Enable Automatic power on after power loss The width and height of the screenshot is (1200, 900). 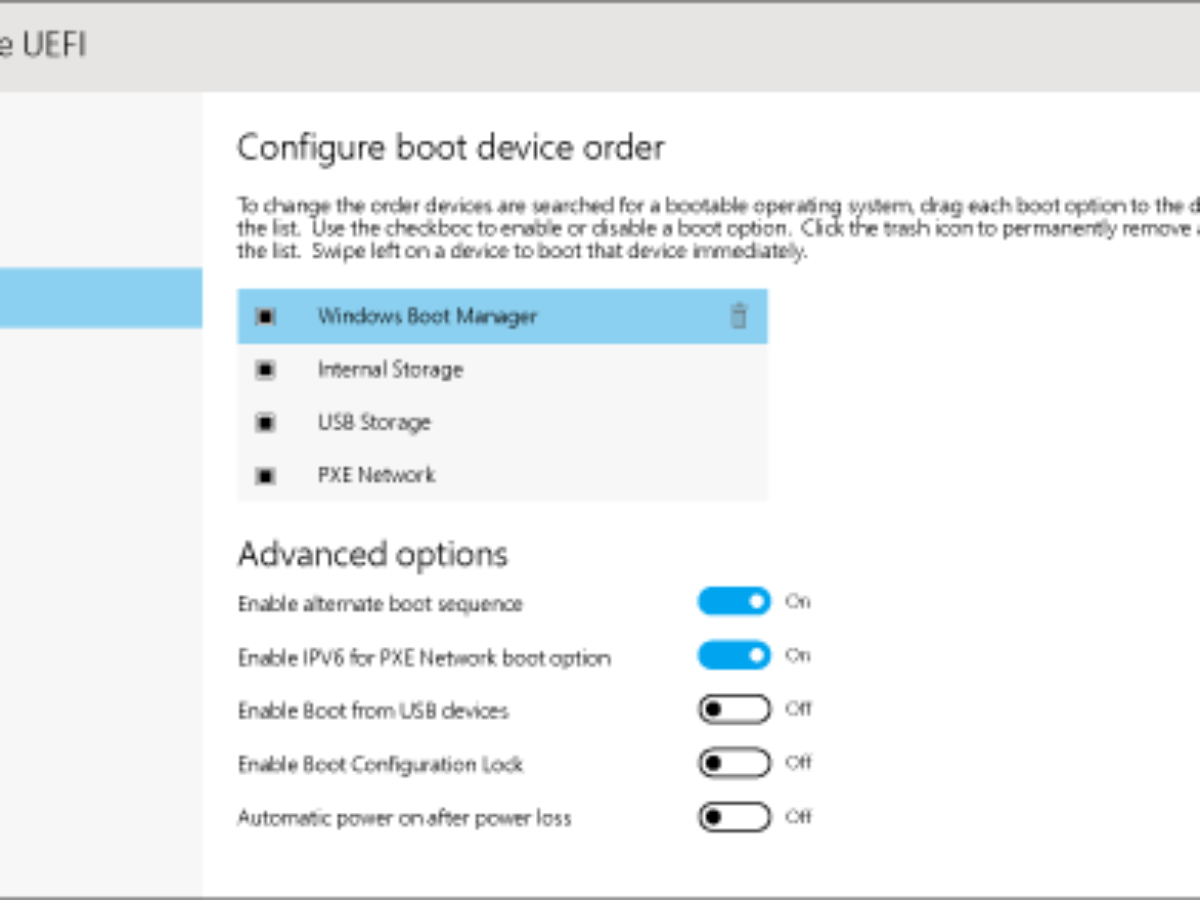734,817
